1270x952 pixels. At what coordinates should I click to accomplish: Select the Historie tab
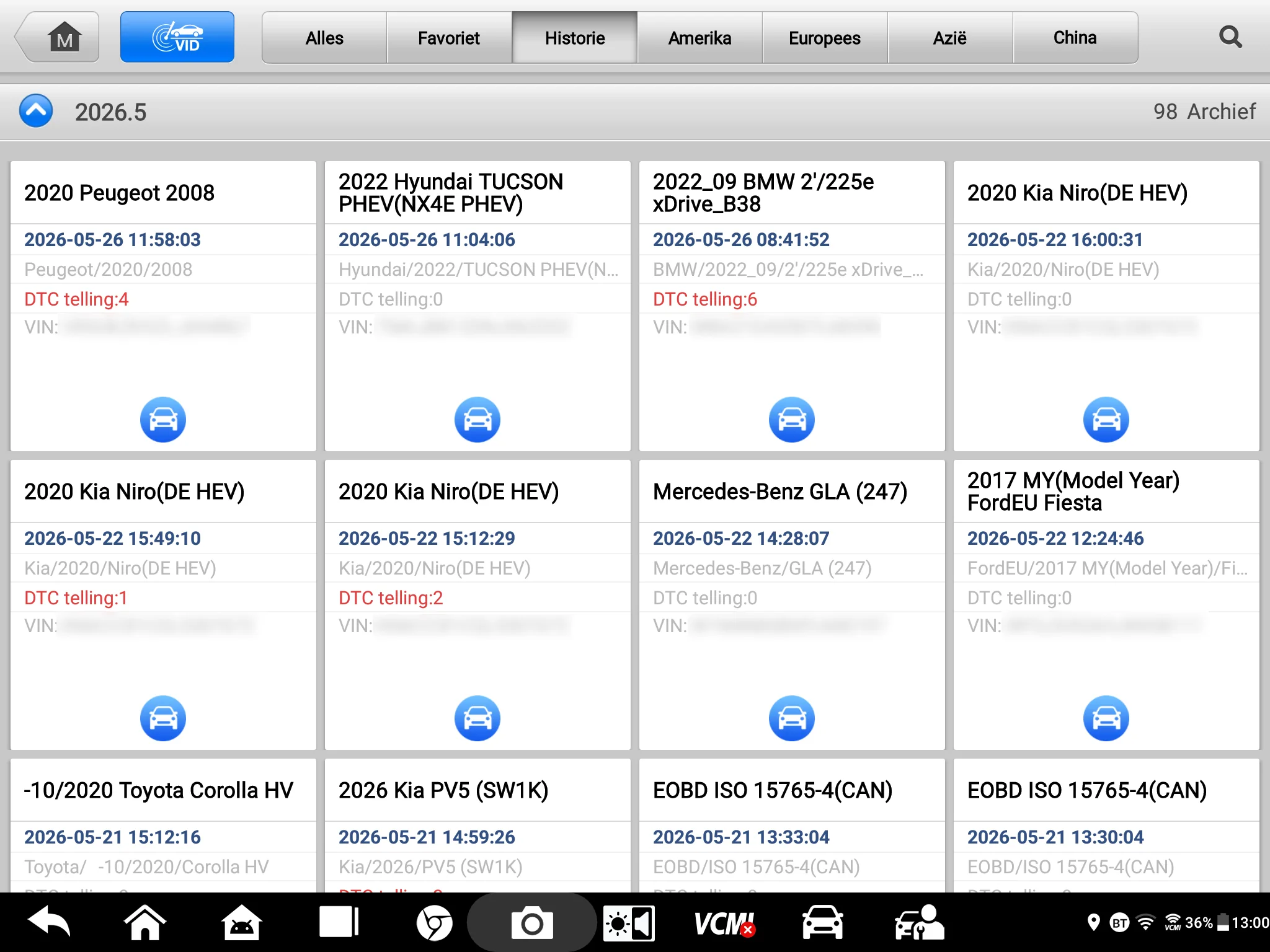575,38
